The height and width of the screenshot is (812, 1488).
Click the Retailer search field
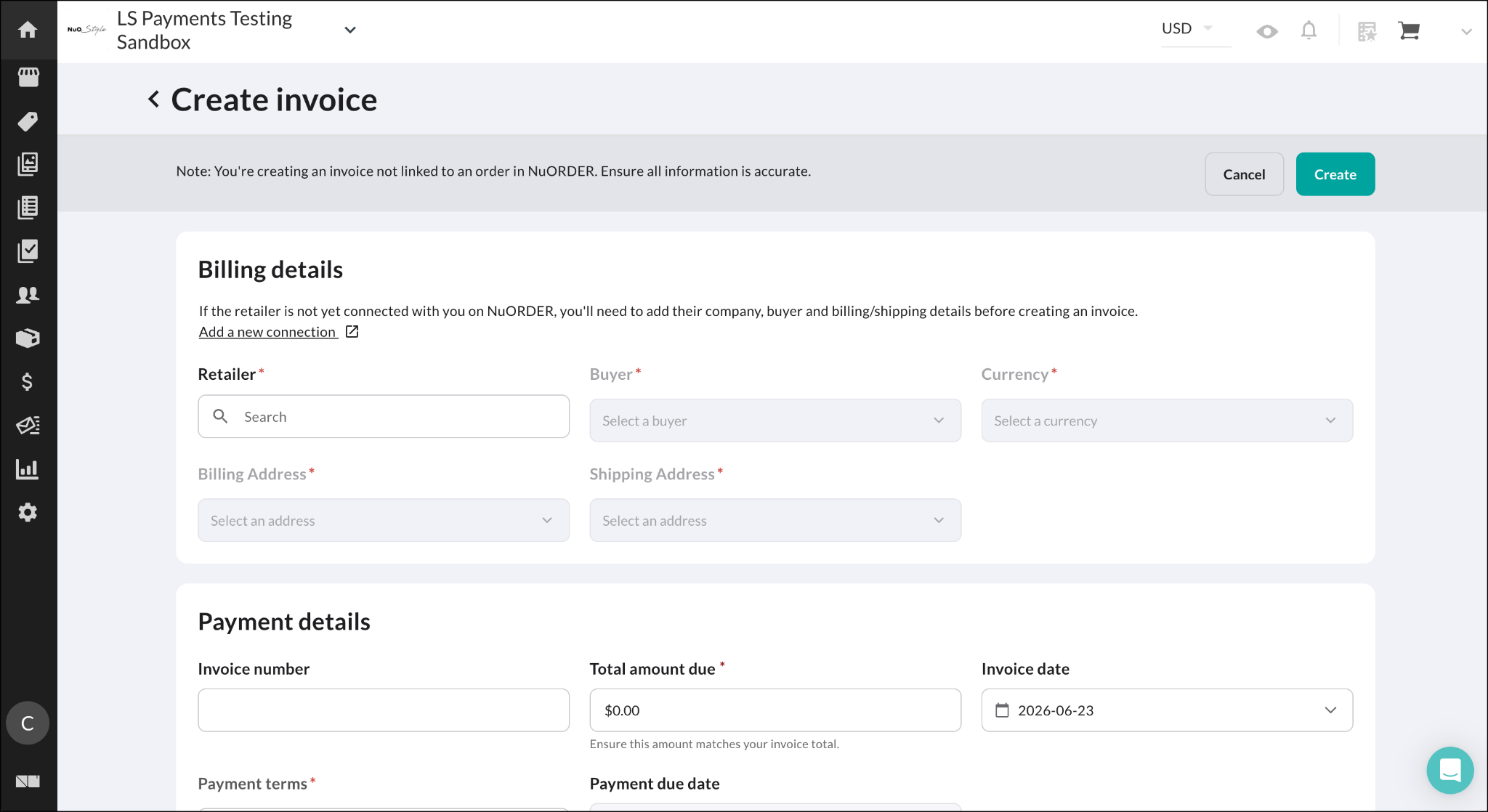pos(384,416)
